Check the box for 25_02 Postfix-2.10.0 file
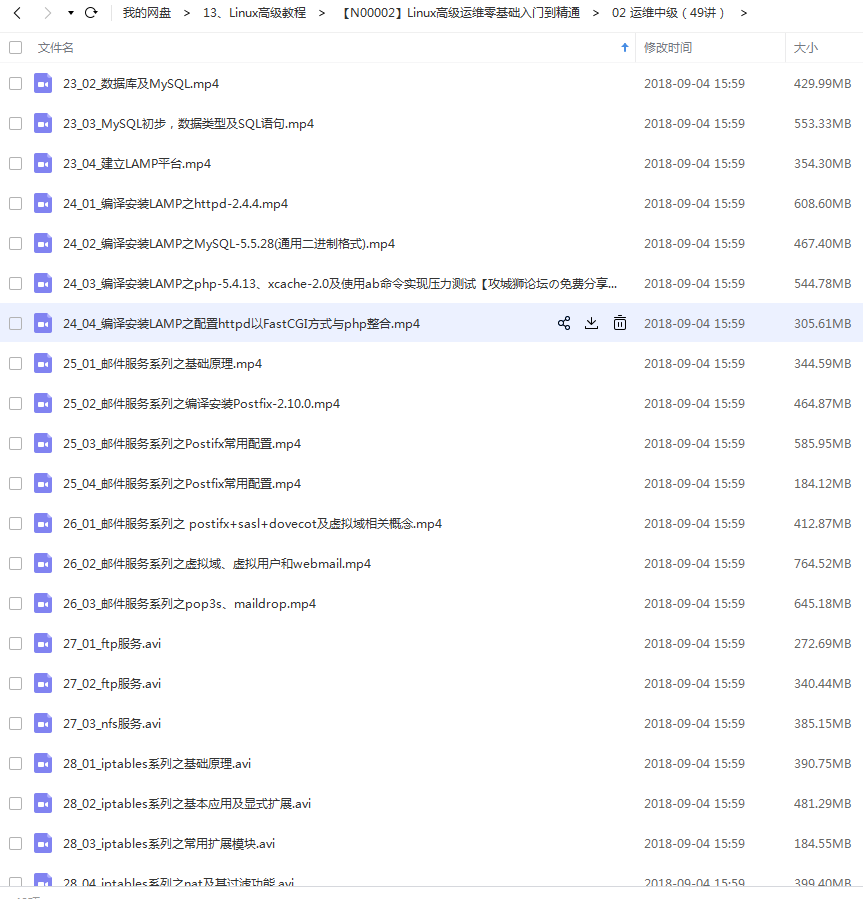The image size is (863, 899). click(15, 404)
